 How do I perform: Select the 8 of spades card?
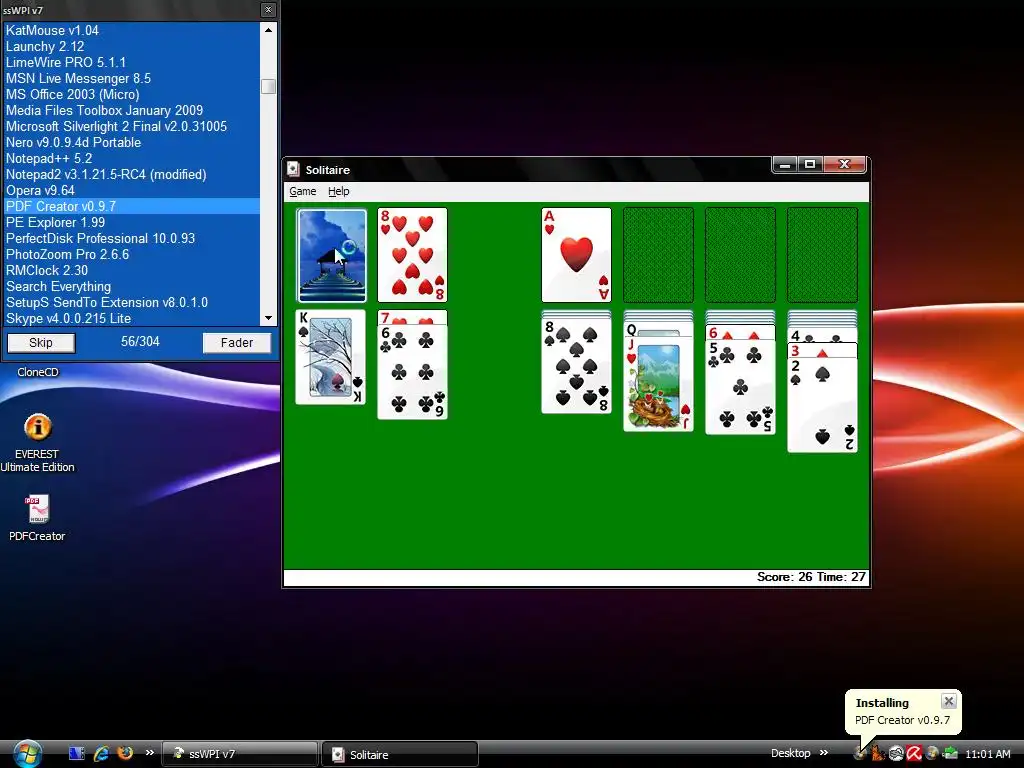pos(576,366)
